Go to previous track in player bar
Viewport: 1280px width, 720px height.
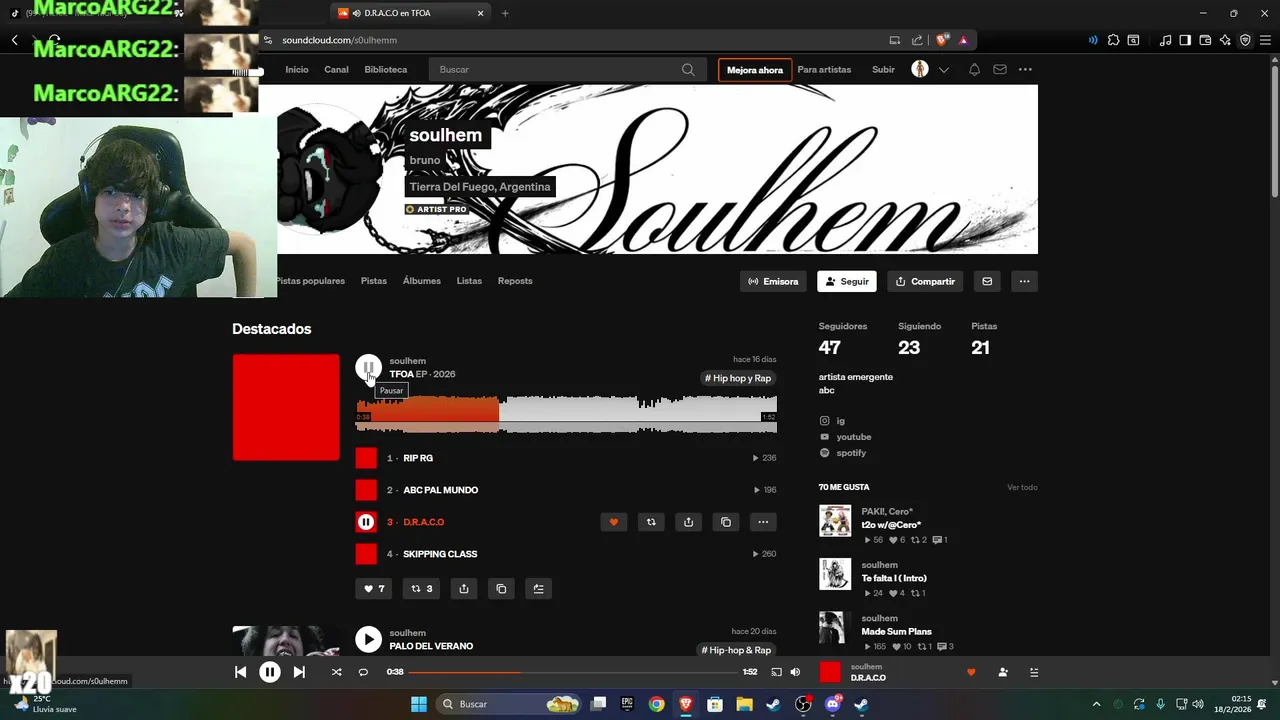(x=240, y=672)
